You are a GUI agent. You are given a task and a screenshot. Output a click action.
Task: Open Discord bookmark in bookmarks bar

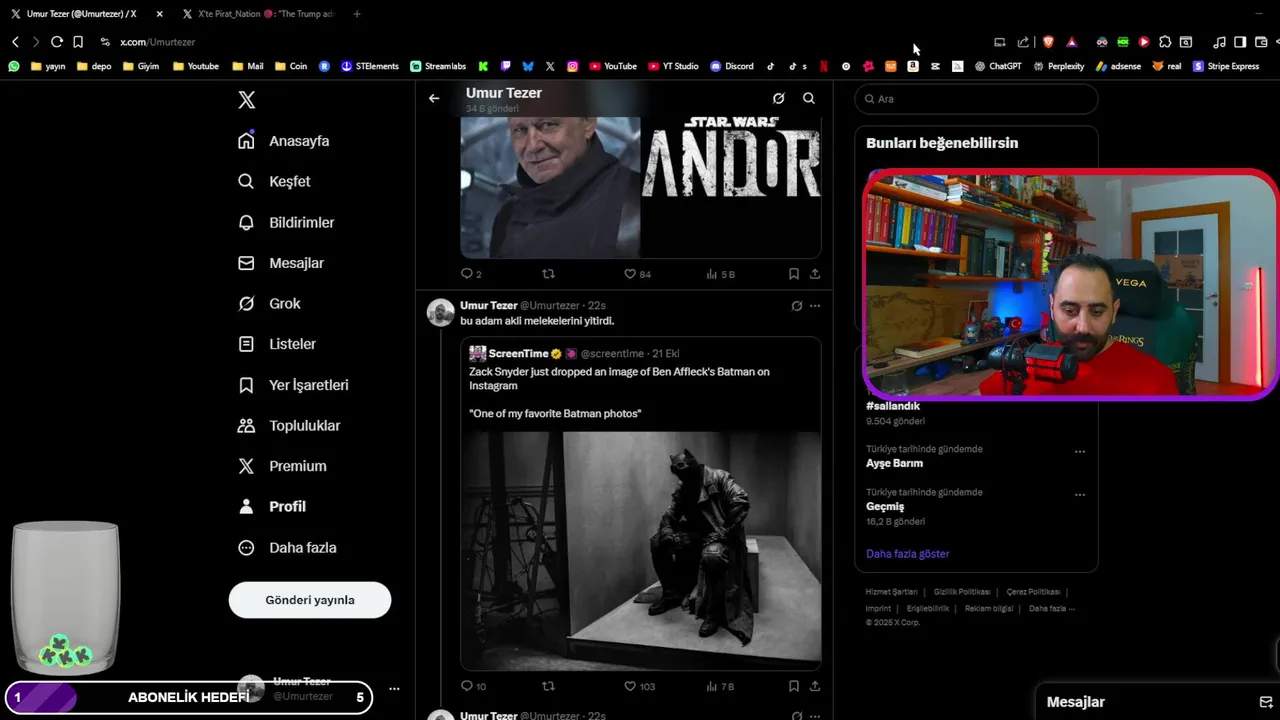[732, 66]
